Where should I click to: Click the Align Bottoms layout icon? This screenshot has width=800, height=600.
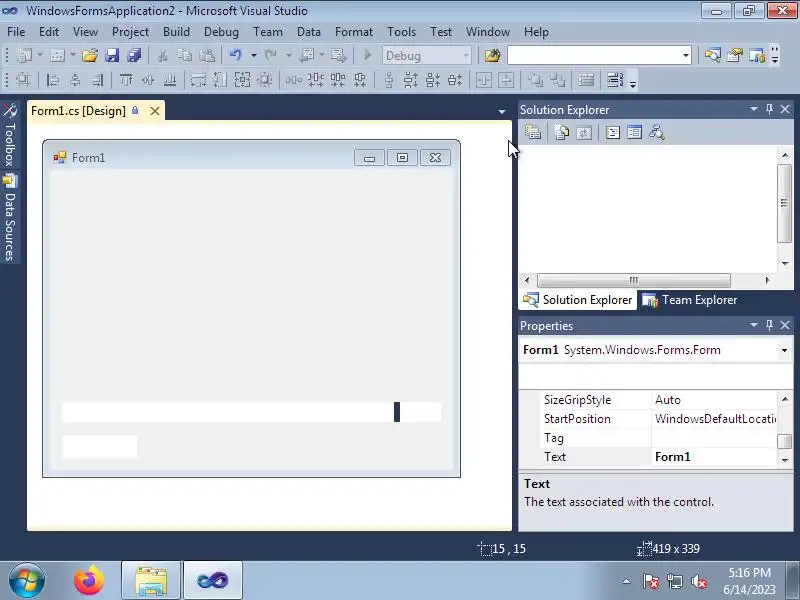click(x=170, y=80)
